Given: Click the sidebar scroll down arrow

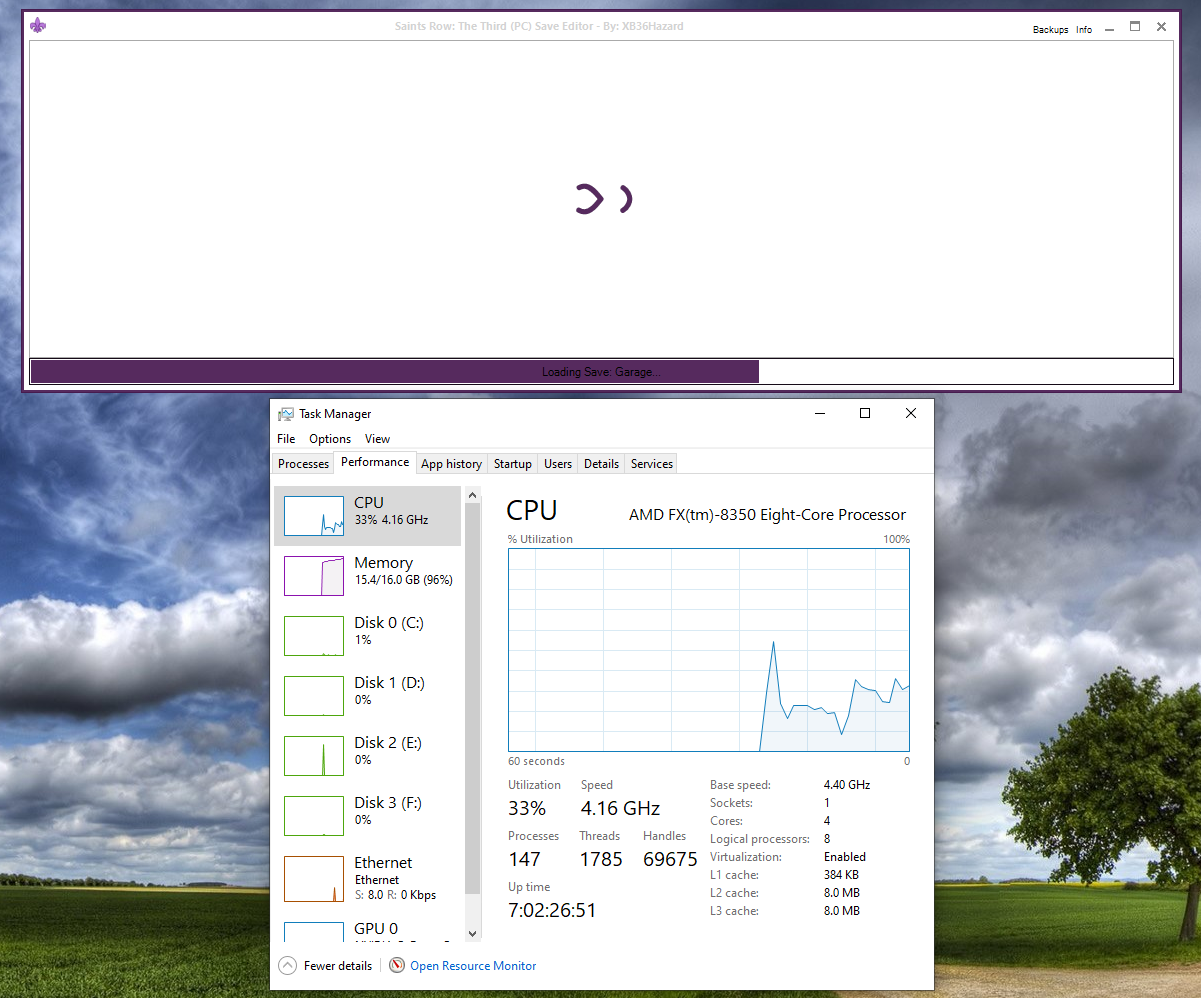Looking at the screenshot, I should click(x=473, y=934).
